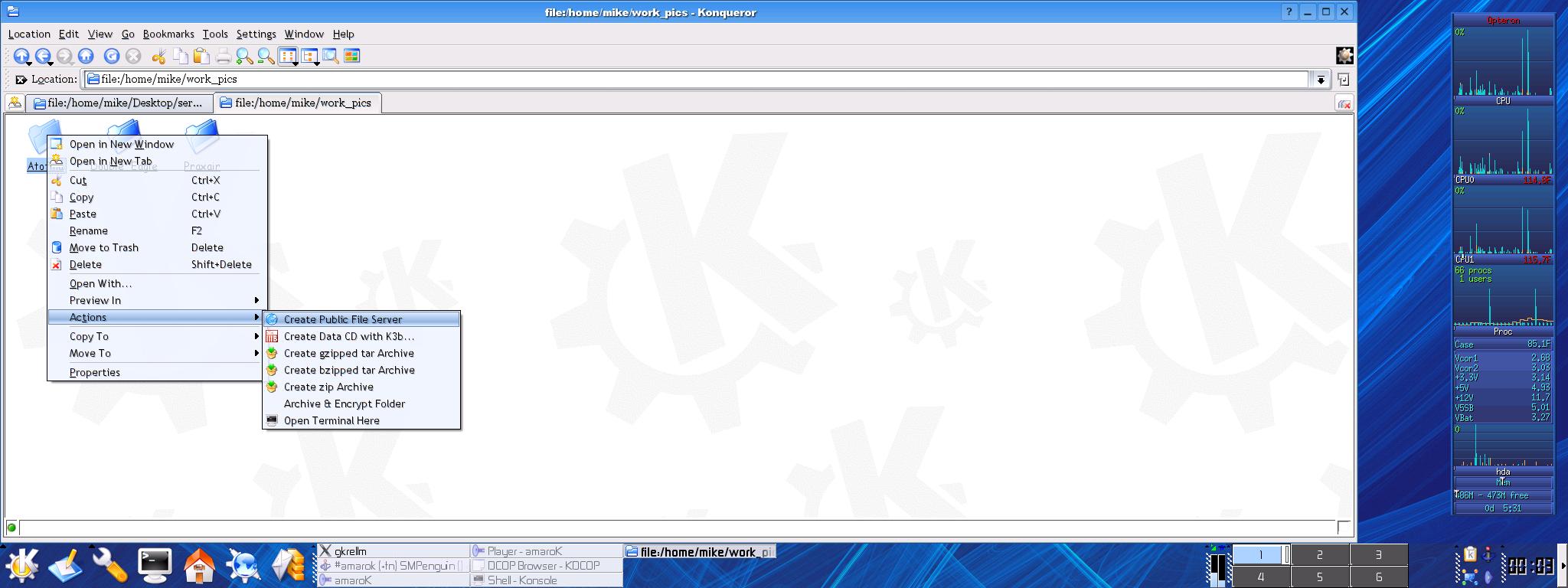Switch to virtual desktop 2 in pager
Screen dimensions: 1568x588
(x=1320, y=555)
